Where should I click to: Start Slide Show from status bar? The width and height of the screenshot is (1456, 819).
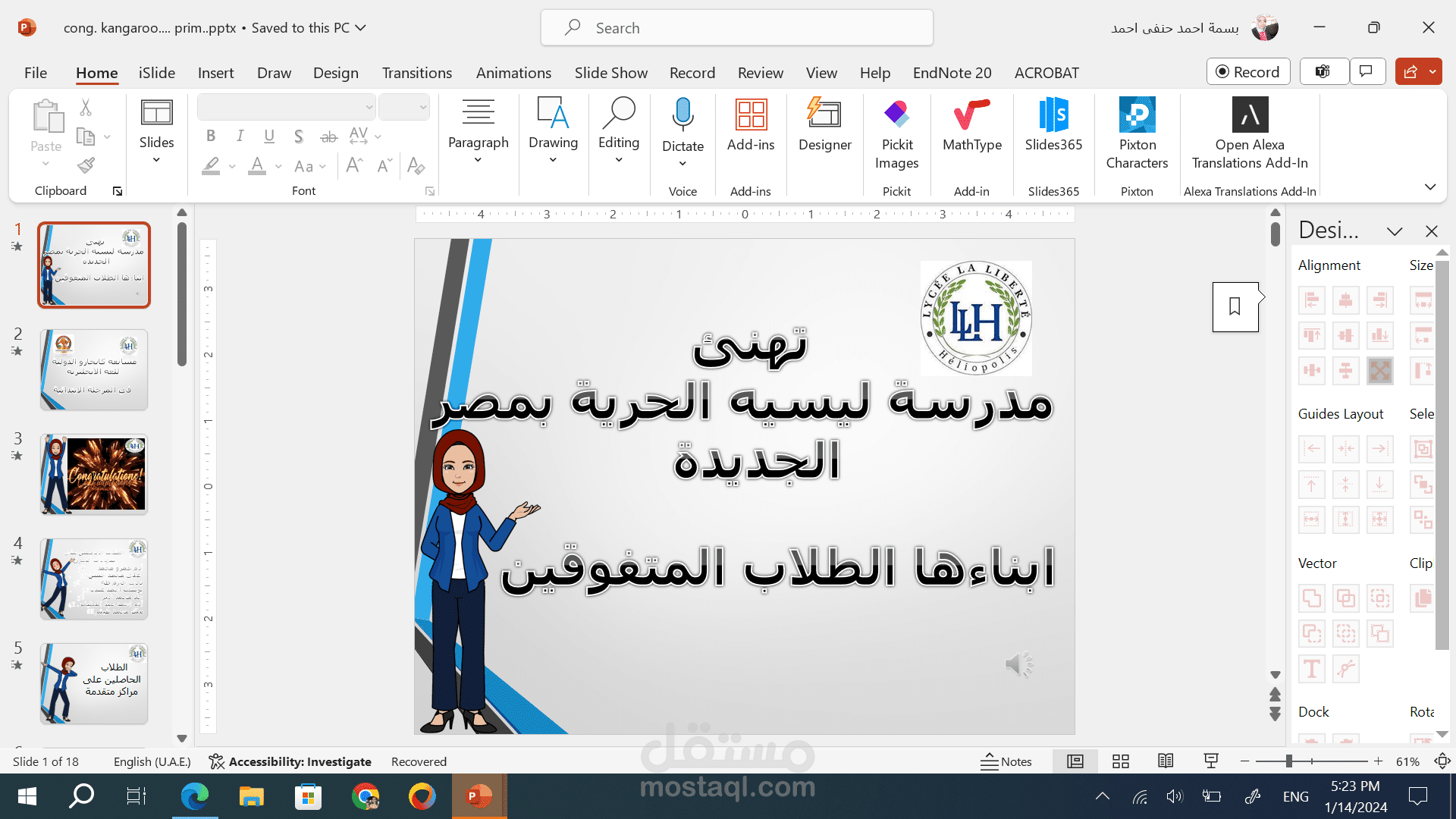click(1211, 761)
